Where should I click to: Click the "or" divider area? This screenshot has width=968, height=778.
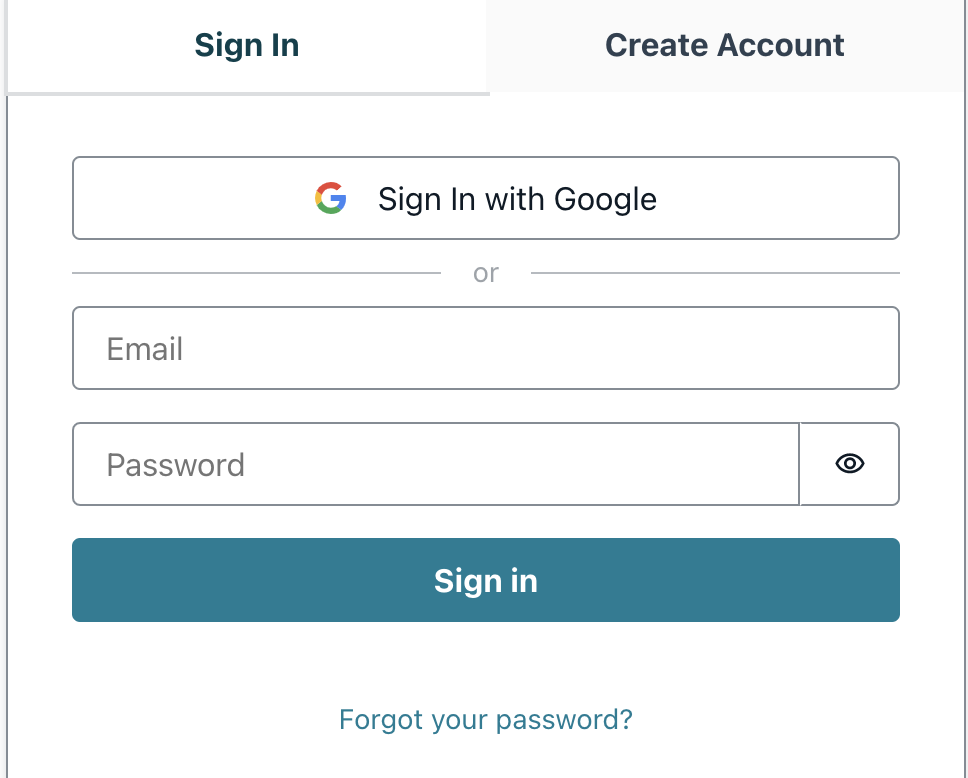coord(486,272)
